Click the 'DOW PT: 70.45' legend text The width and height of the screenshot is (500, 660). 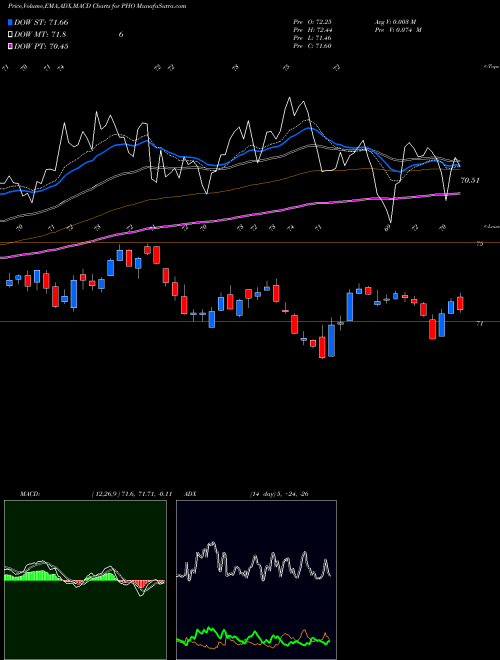41,46
